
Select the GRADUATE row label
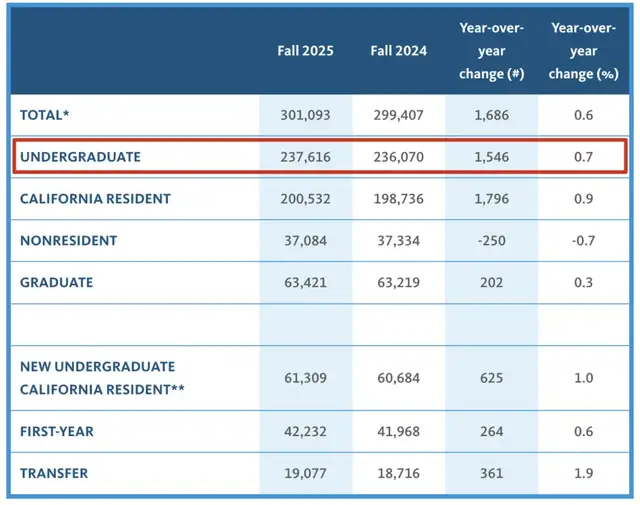tap(56, 283)
